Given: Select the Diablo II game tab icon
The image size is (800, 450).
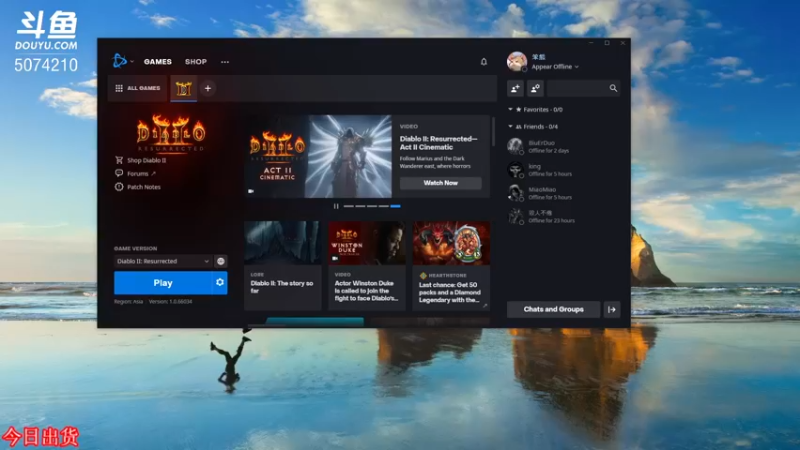Looking at the screenshot, I should tap(184, 89).
